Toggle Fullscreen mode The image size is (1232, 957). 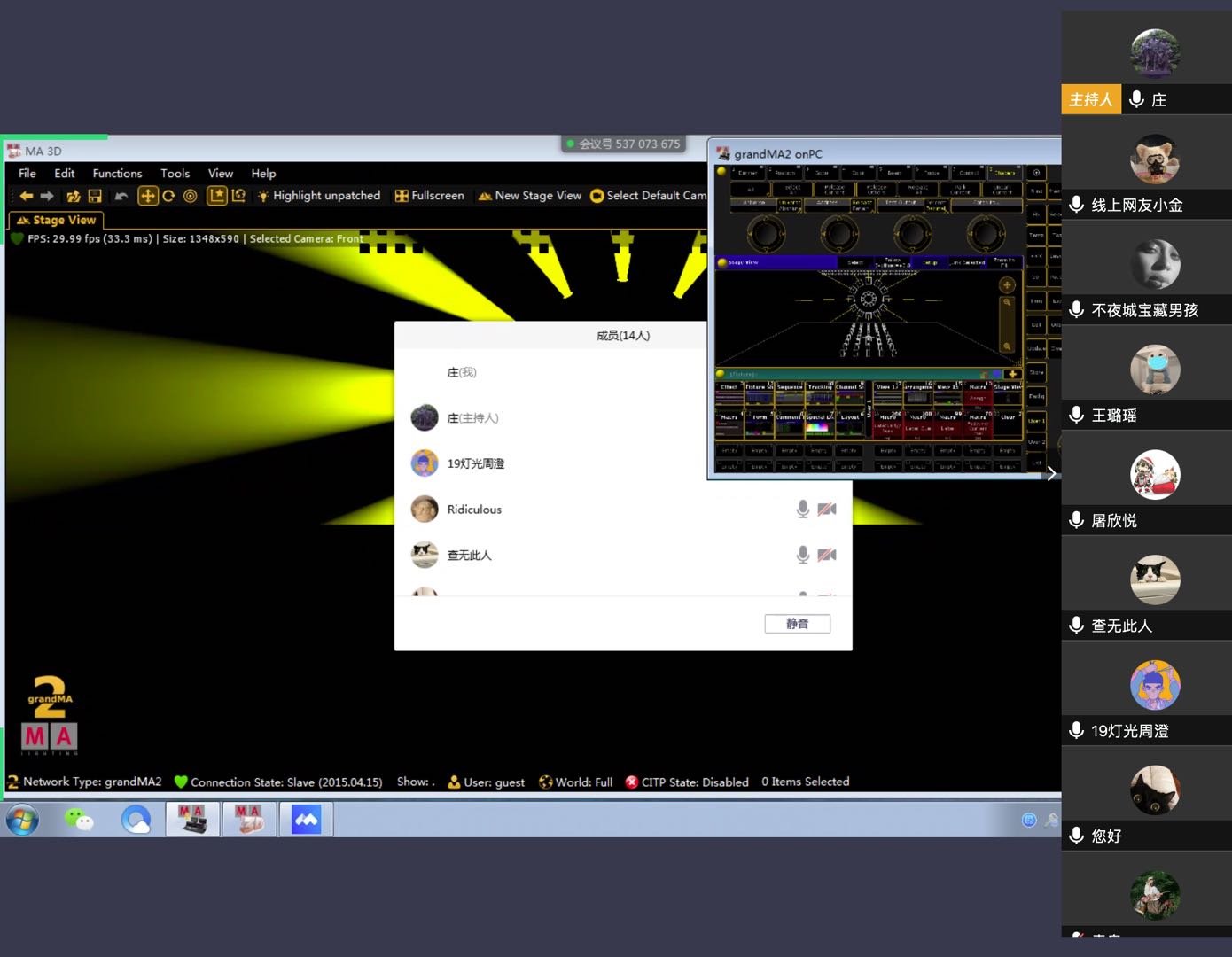(x=430, y=196)
